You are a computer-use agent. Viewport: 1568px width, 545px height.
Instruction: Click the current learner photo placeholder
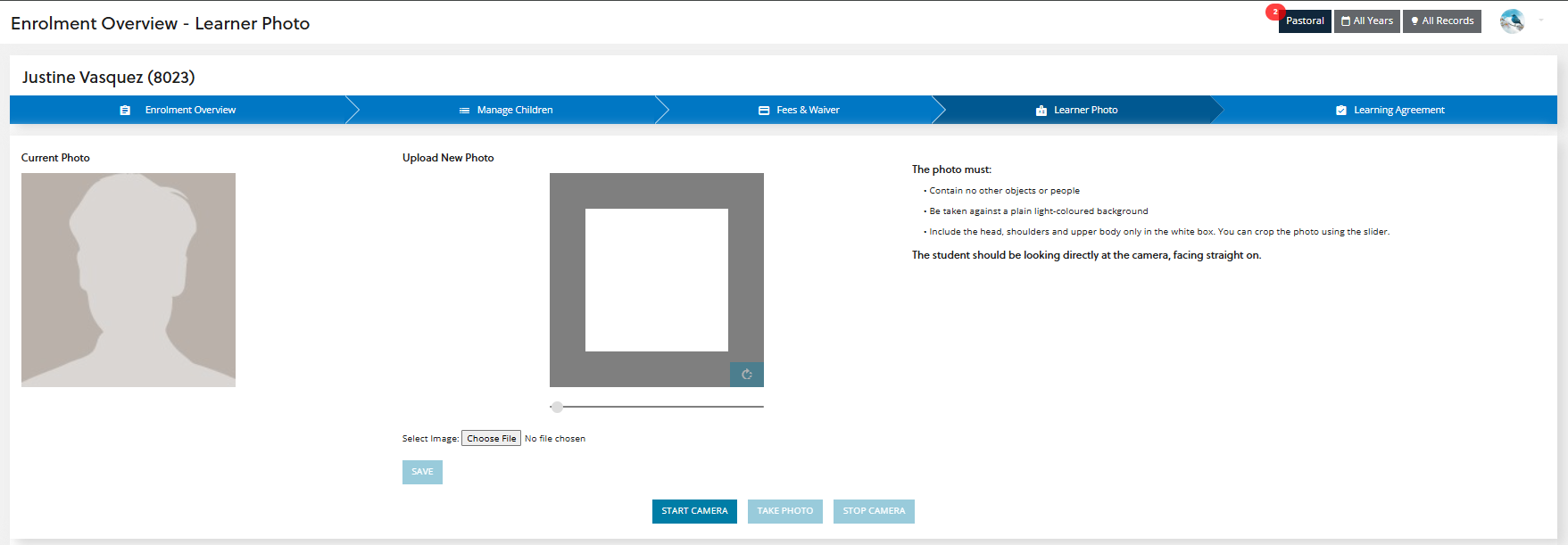tap(129, 280)
